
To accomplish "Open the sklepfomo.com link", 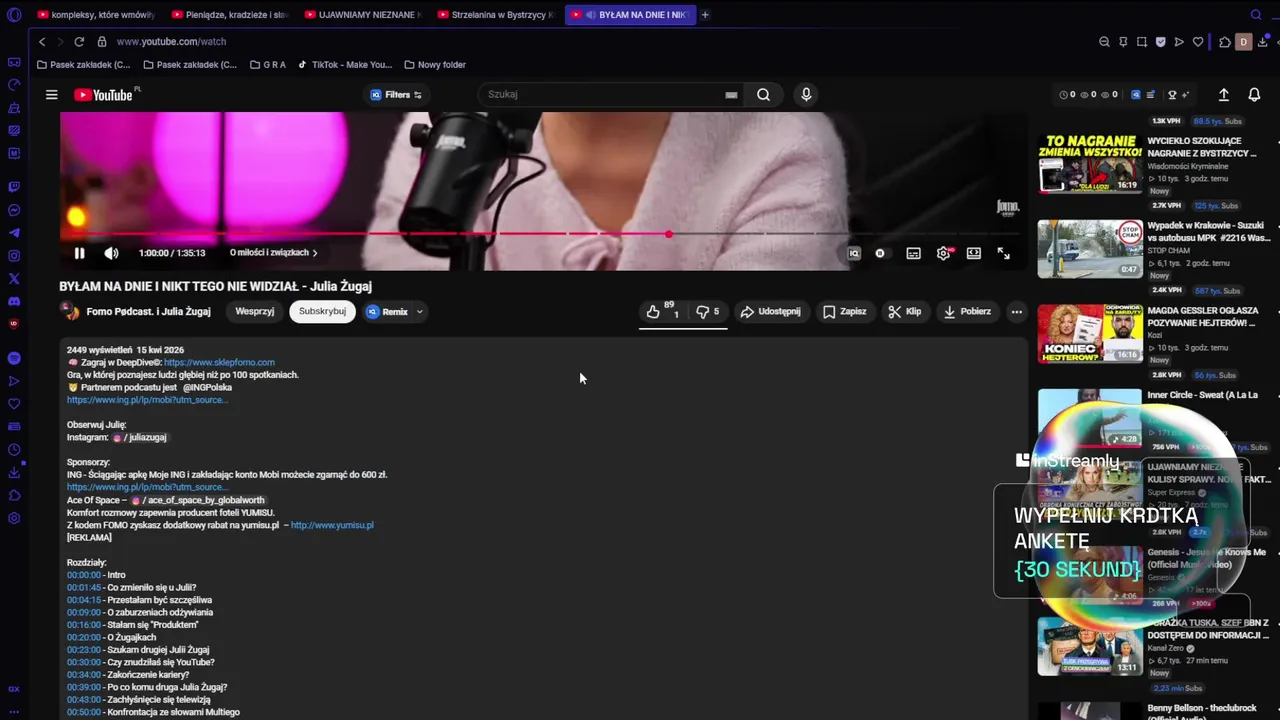I will pos(219,362).
